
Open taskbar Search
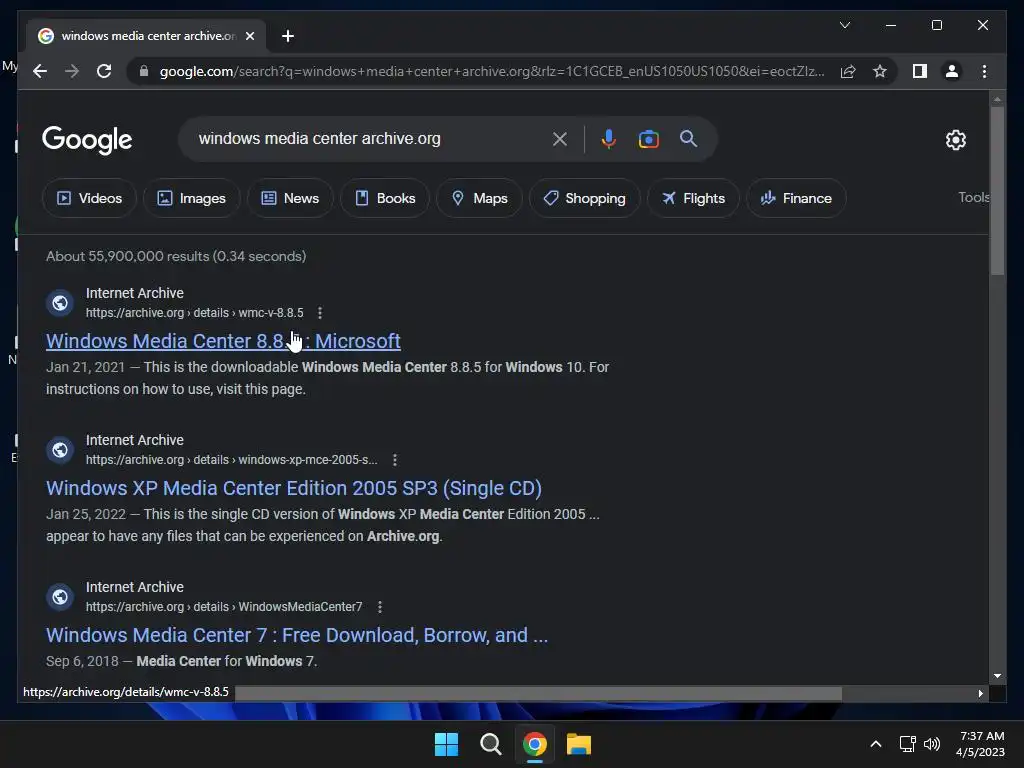[x=490, y=744]
